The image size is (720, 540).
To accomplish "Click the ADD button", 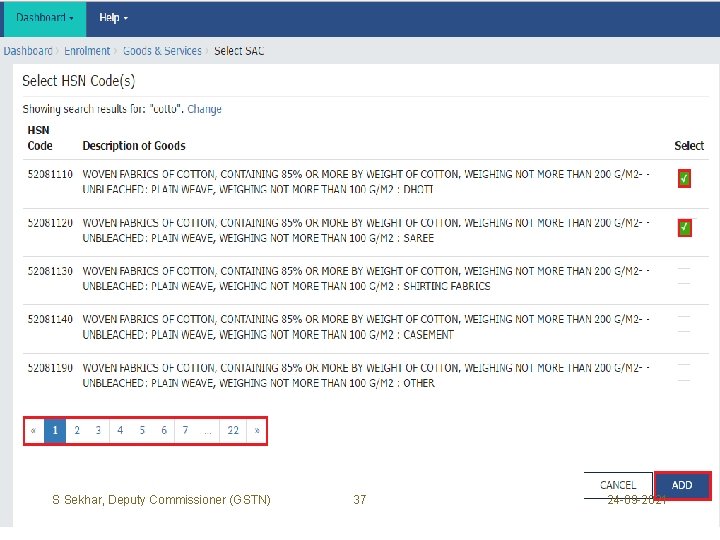I will click(x=682, y=485).
